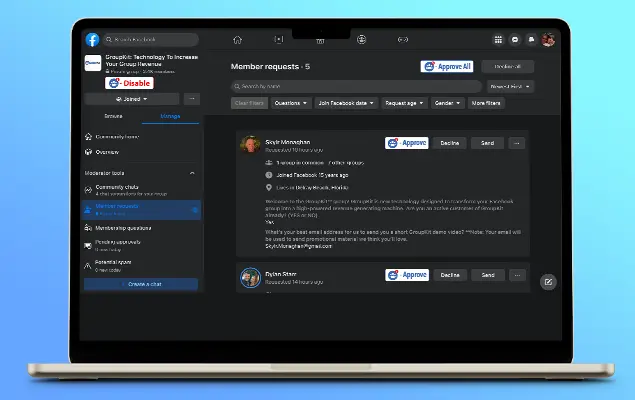This screenshot has height=400, width=635.
Task: Decline Skyir Monaghan's request
Action: click(x=450, y=143)
